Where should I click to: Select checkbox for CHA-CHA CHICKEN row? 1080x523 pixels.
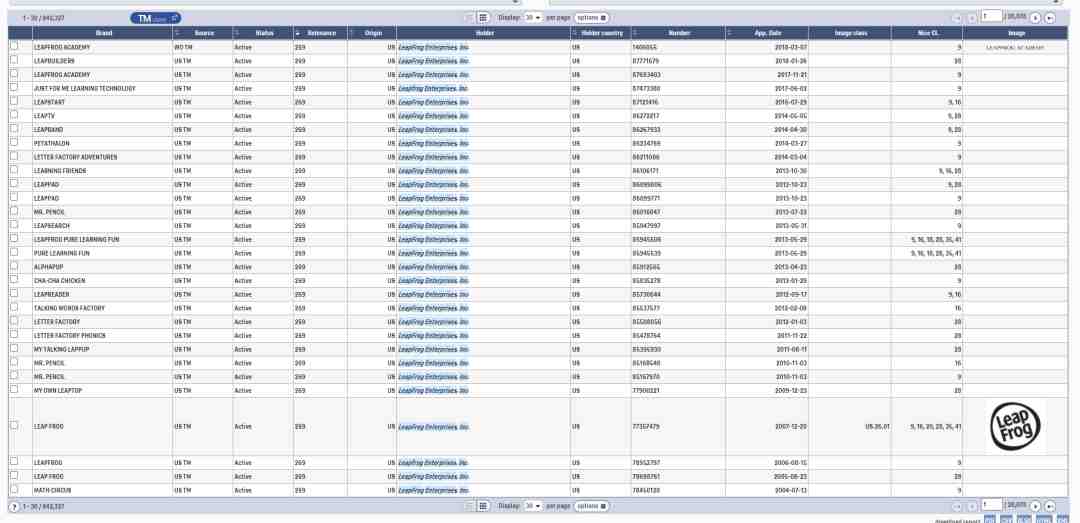point(14,280)
